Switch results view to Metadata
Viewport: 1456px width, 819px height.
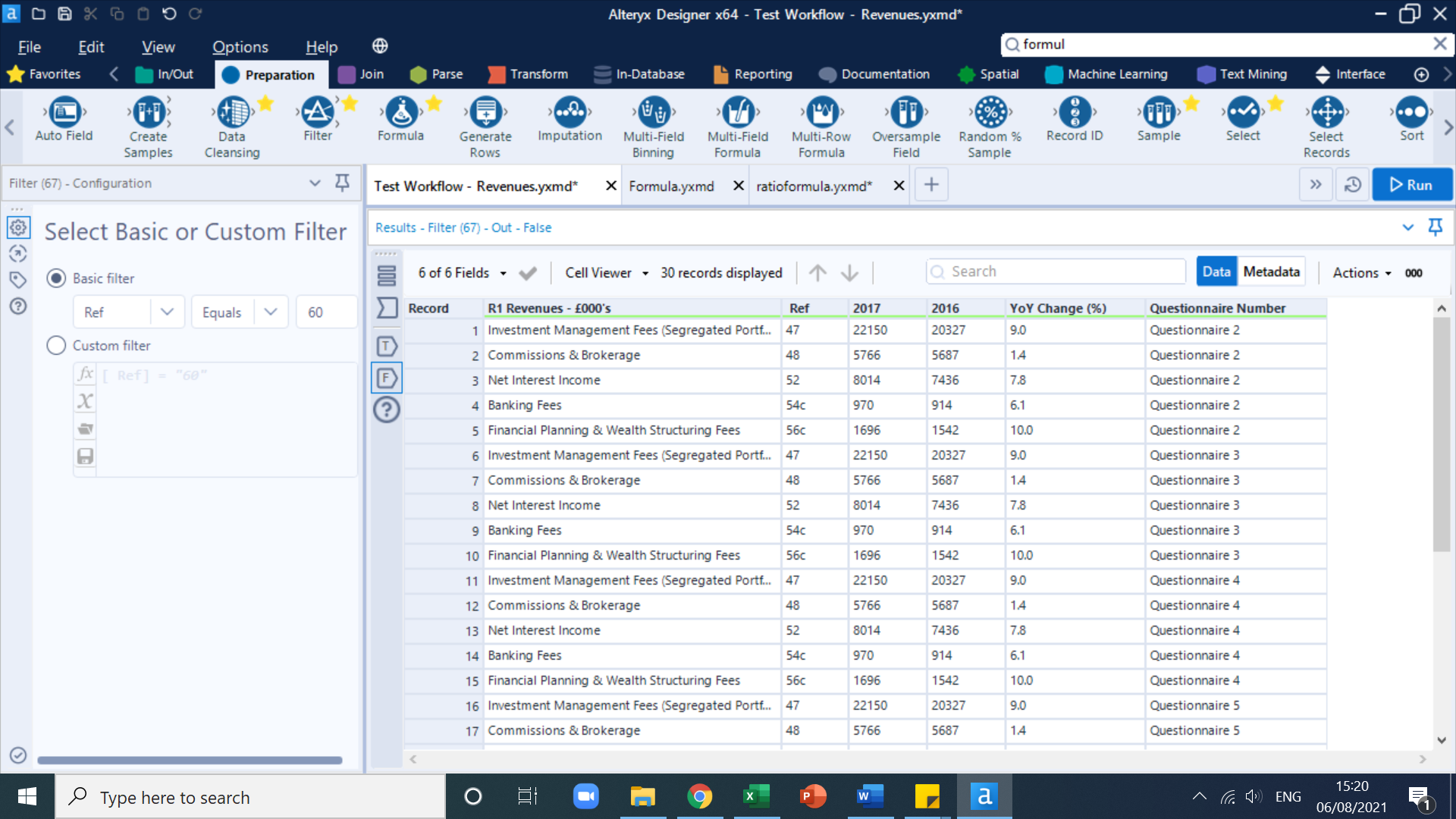[x=1271, y=271]
